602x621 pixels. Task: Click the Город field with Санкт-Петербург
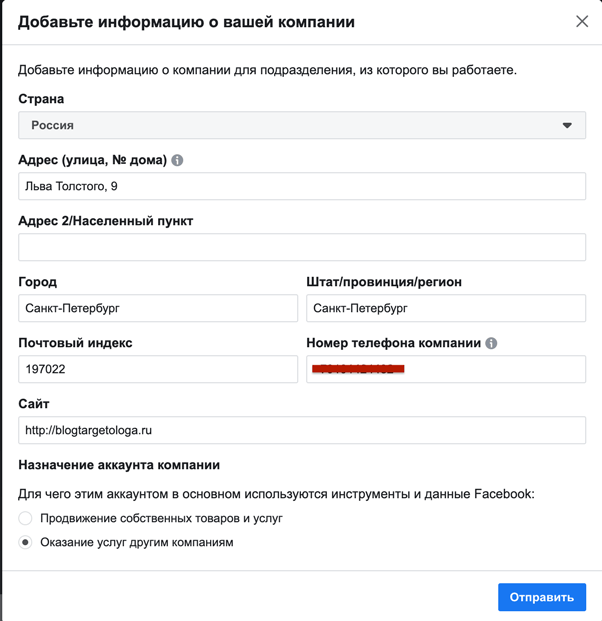(158, 309)
